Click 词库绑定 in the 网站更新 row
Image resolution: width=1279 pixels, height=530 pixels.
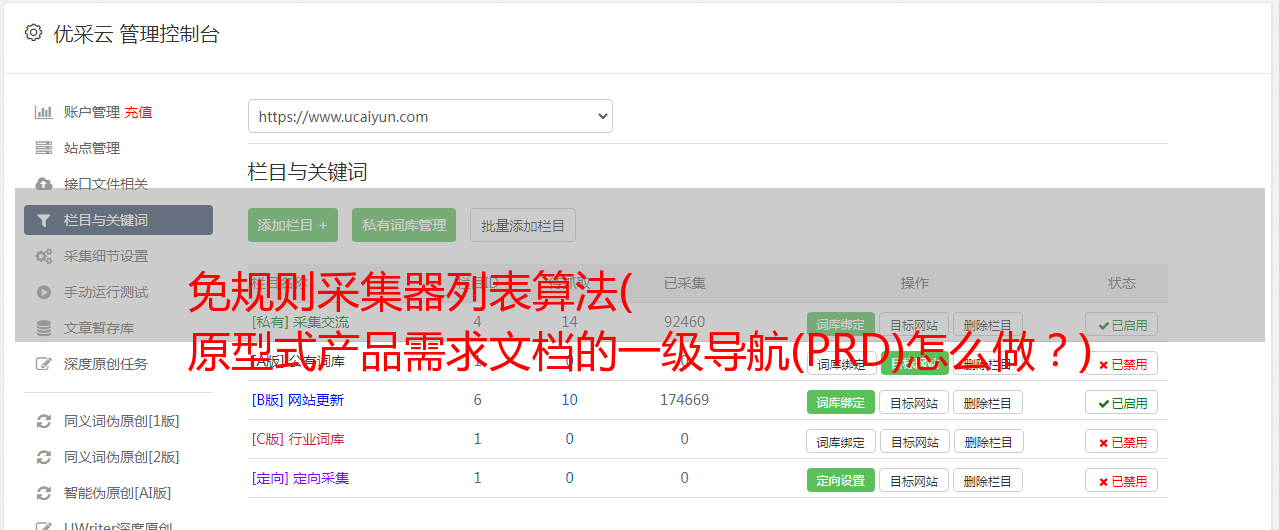pos(841,403)
